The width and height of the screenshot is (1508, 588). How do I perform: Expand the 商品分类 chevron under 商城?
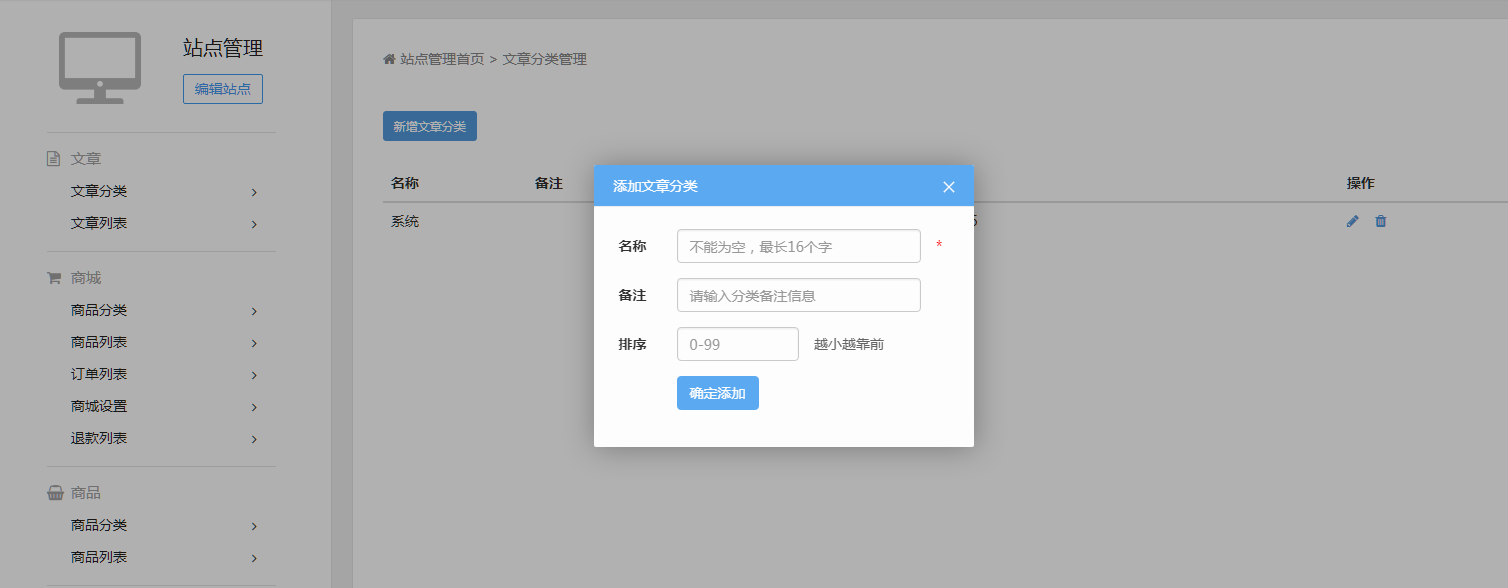(253, 311)
